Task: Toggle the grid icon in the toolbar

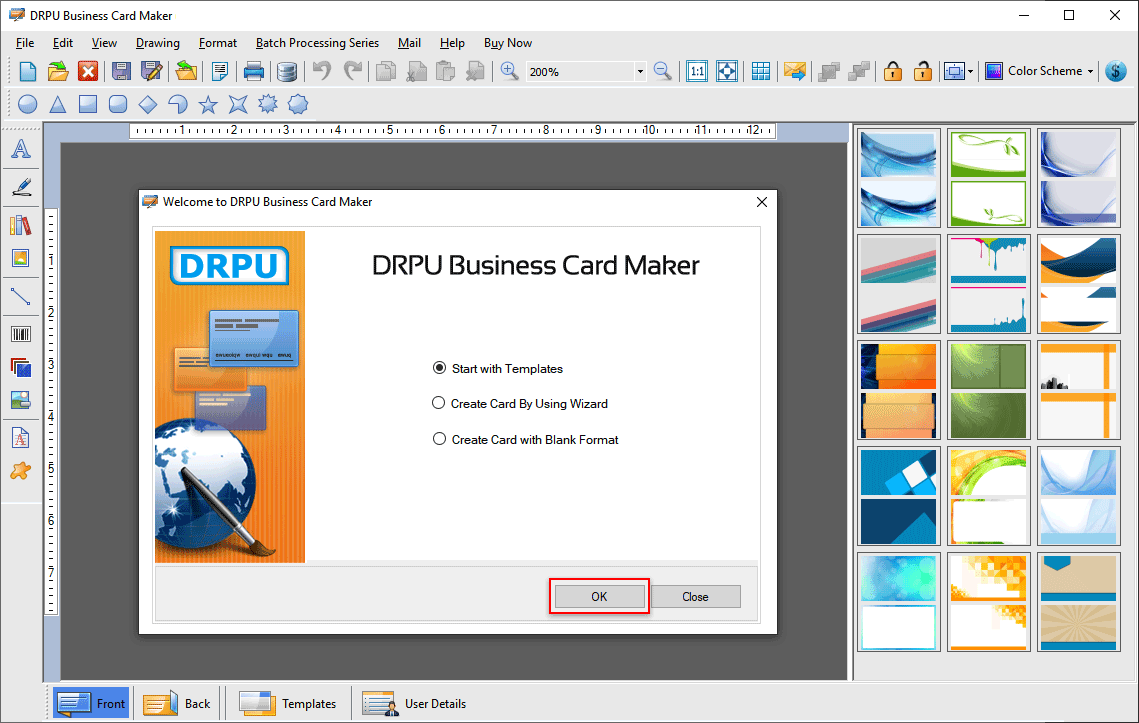Action: [x=761, y=71]
